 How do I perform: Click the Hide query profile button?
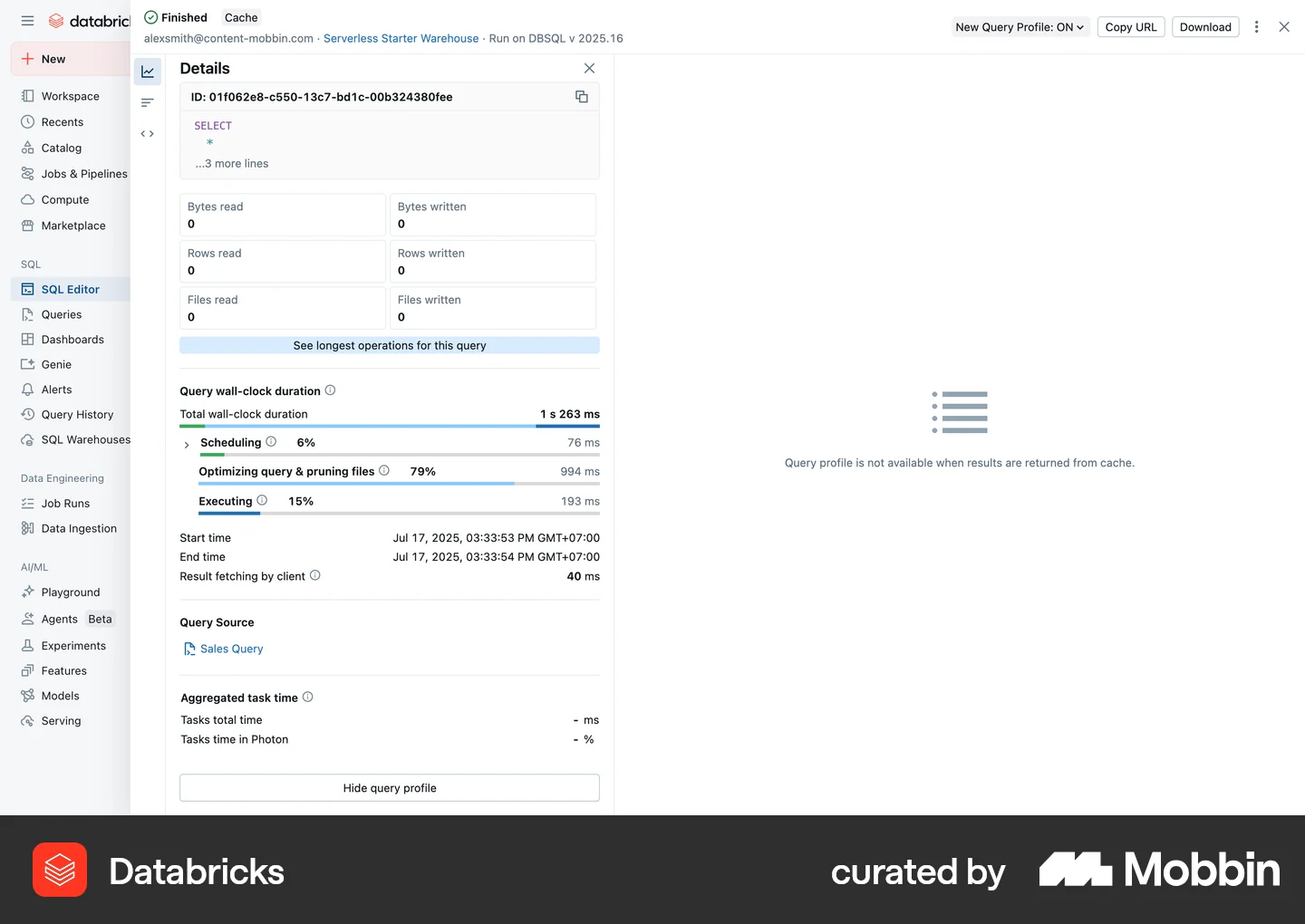tap(390, 788)
